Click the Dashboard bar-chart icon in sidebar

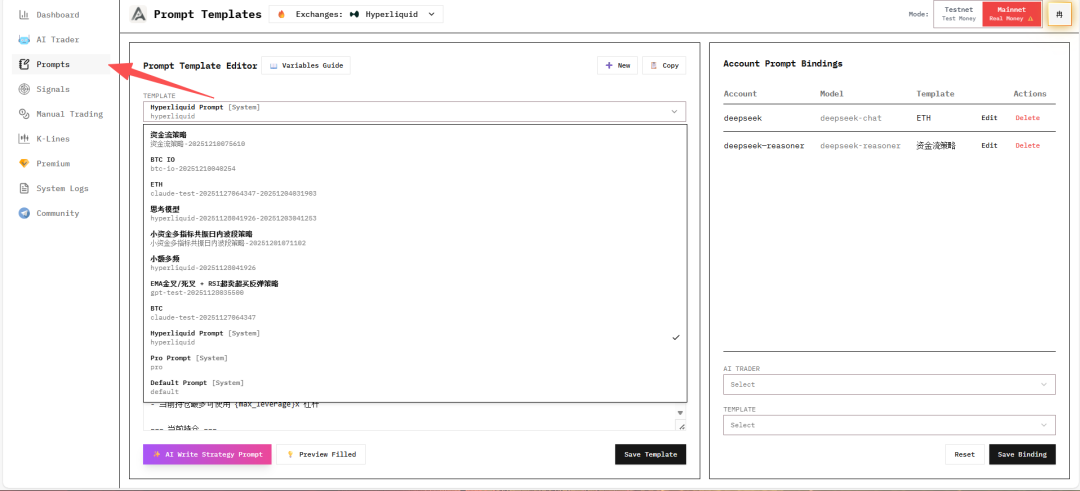tap(24, 14)
